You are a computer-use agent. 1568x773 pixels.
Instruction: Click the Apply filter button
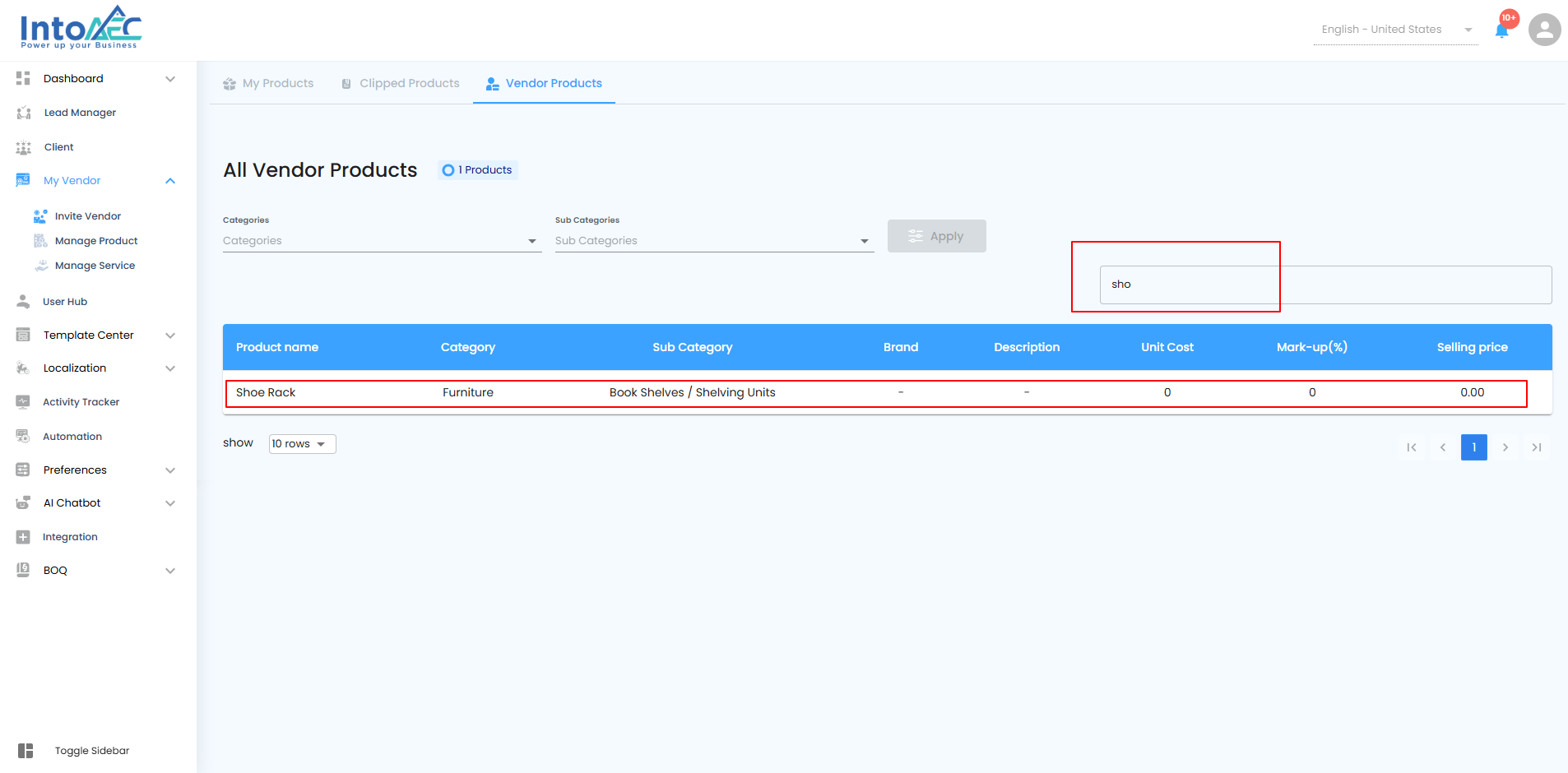click(x=936, y=236)
